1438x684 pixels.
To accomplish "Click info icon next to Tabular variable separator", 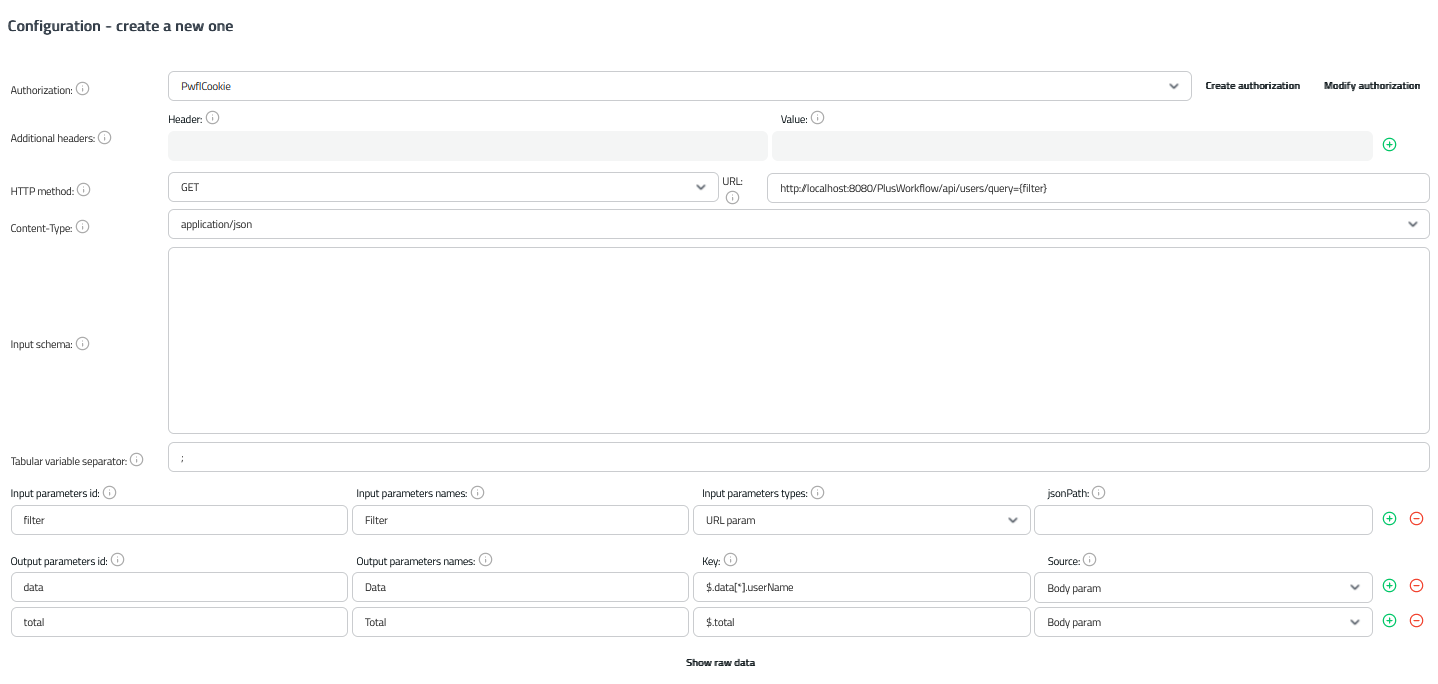I will pos(137,460).
